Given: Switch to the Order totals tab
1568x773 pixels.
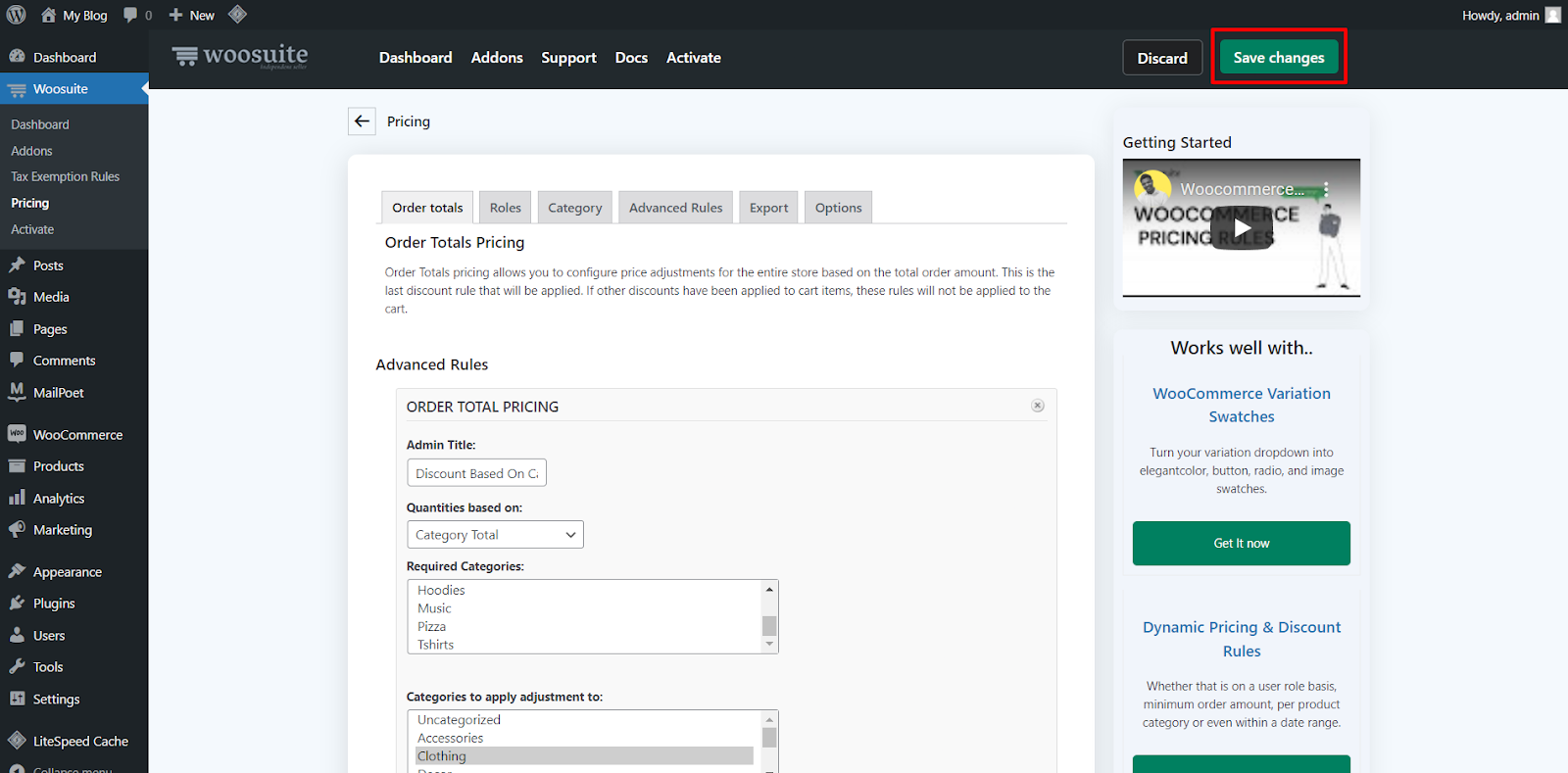Looking at the screenshot, I should tap(427, 208).
